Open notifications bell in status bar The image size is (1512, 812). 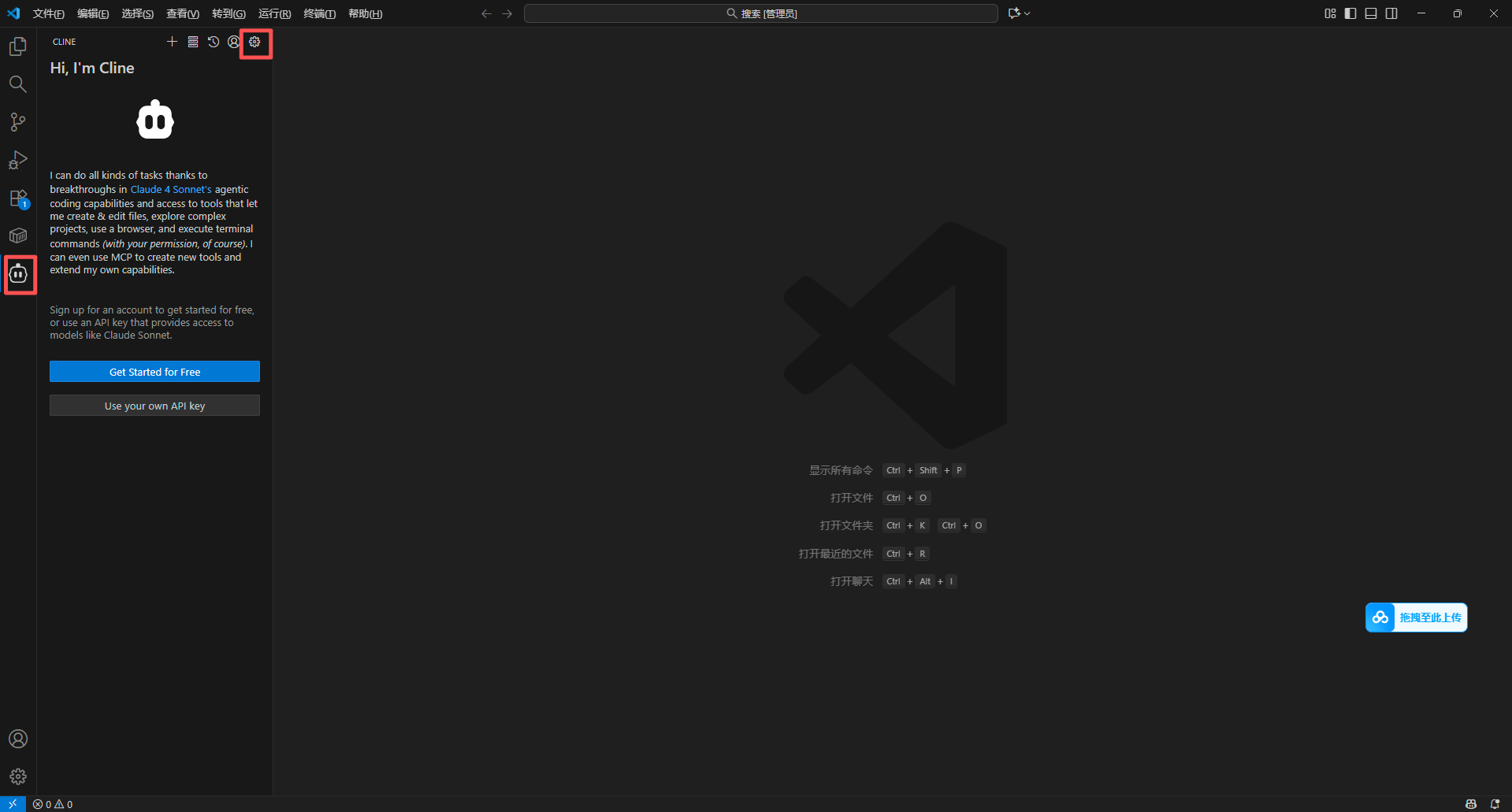pyautogui.click(x=1495, y=804)
